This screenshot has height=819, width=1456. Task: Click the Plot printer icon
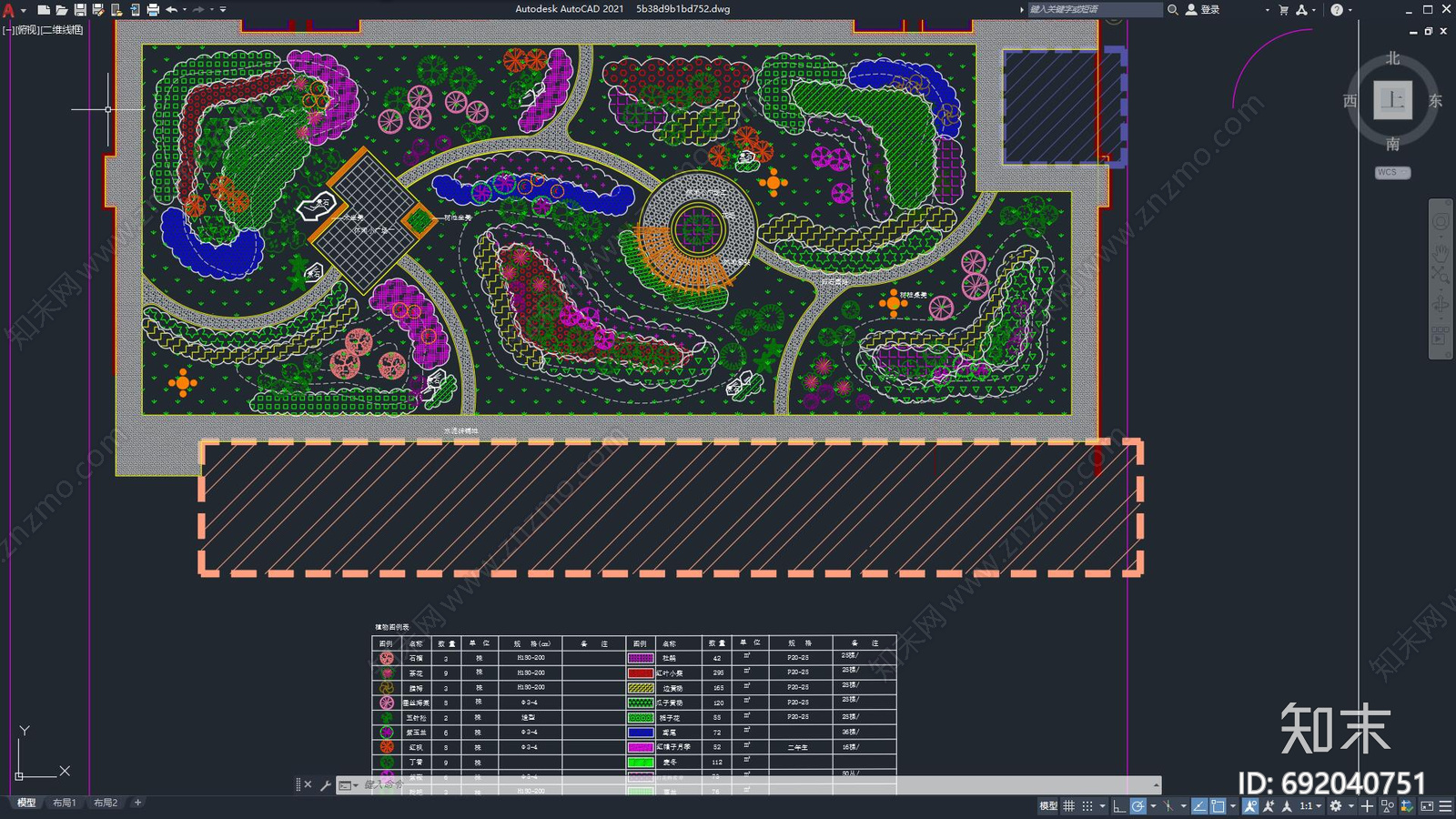click(x=153, y=10)
